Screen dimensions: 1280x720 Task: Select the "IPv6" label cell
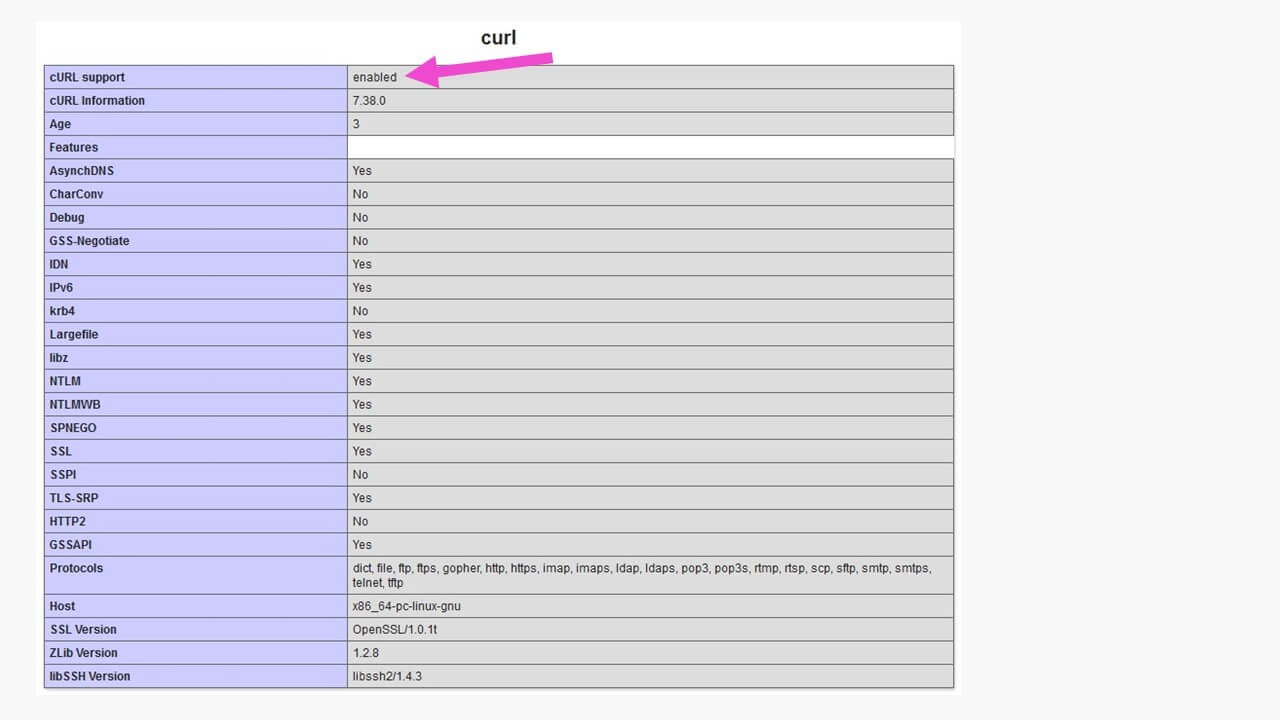[196, 287]
